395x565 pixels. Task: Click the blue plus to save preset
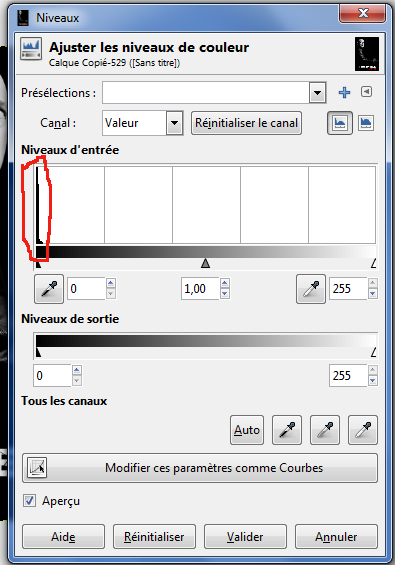click(x=344, y=93)
